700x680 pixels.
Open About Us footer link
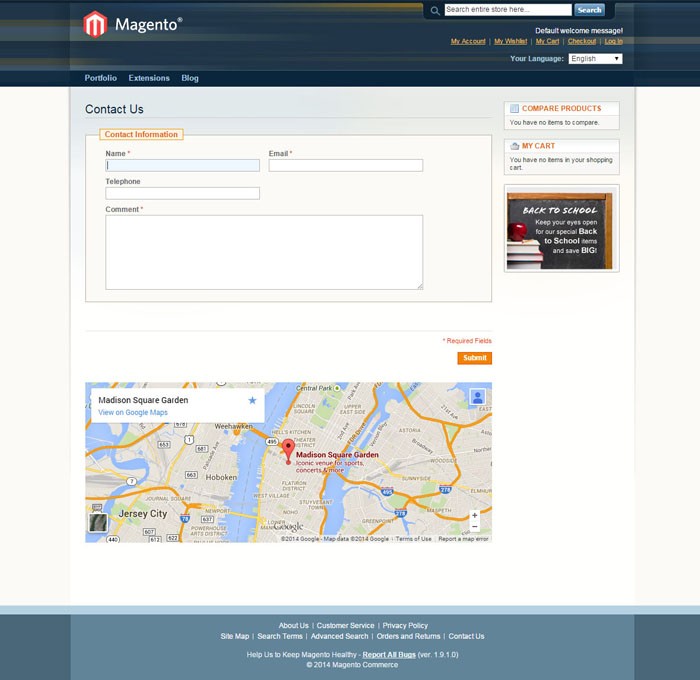coord(293,626)
